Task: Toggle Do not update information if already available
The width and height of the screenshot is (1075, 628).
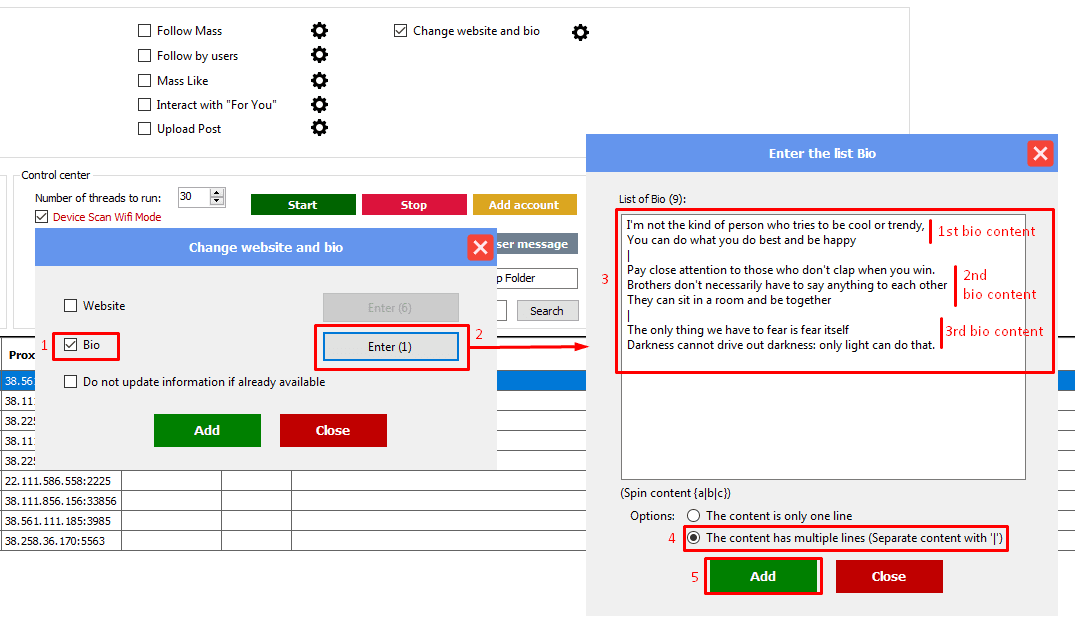Action: (x=71, y=382)
